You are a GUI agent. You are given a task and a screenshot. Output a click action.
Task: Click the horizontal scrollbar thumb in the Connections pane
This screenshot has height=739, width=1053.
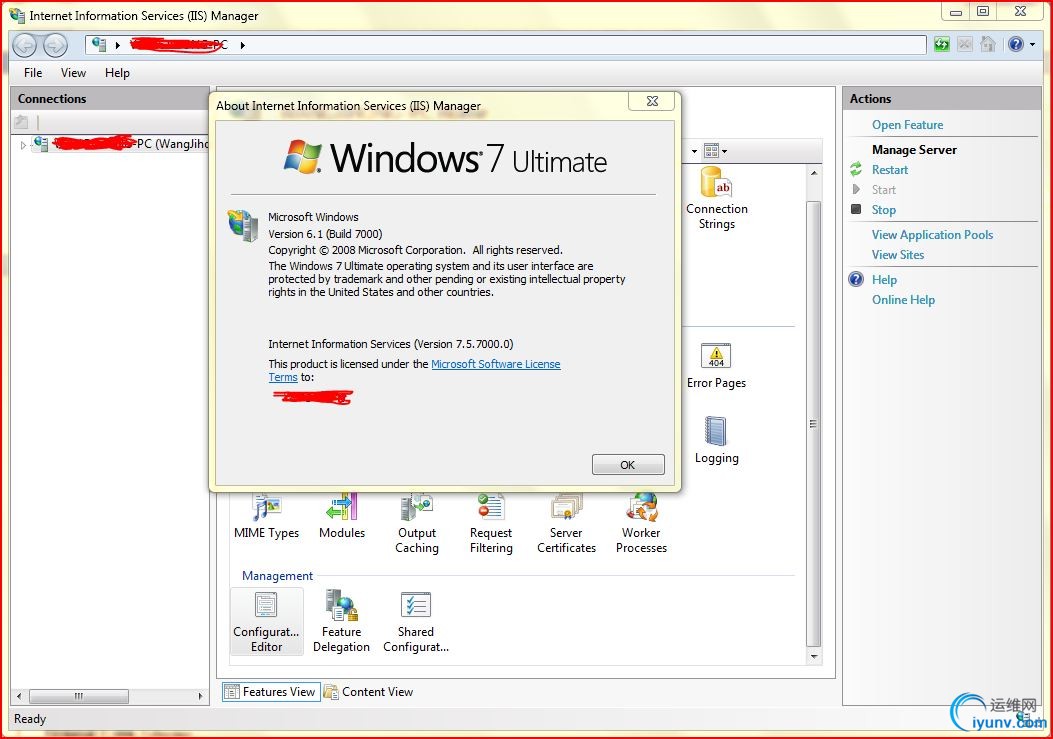tap(79, 696)
